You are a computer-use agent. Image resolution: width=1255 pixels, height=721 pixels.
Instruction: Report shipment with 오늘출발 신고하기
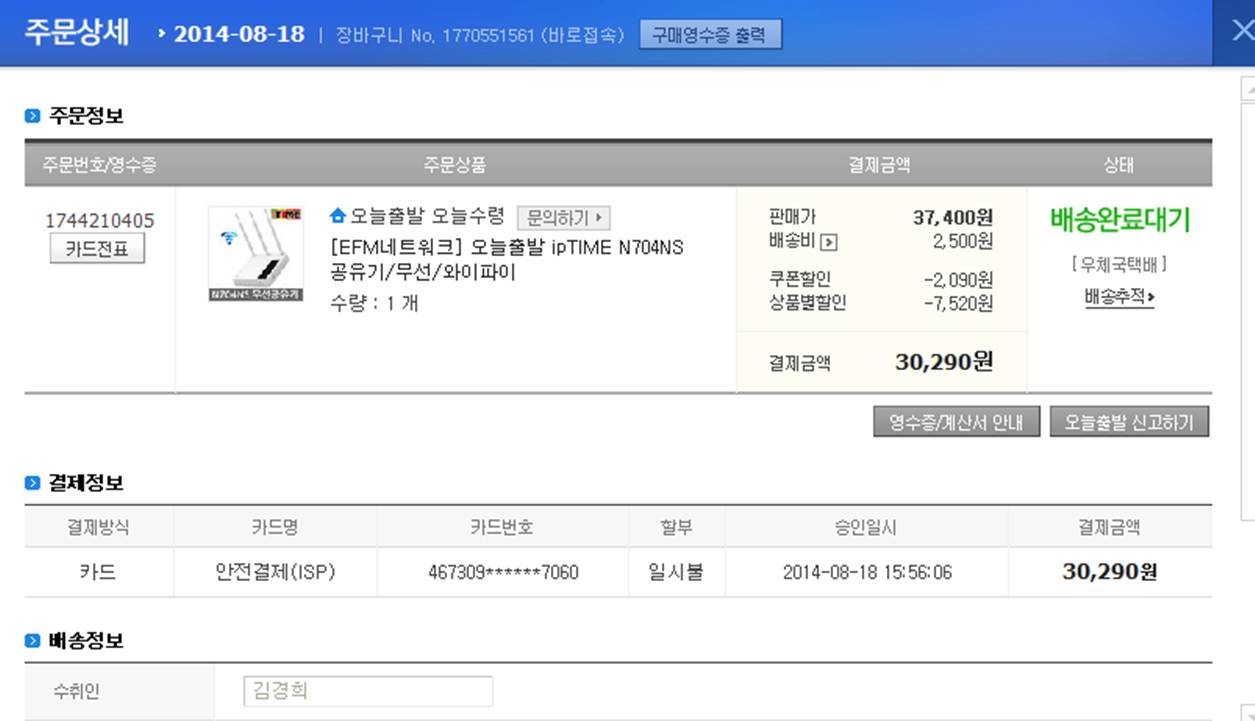(x=1129, y=422)
